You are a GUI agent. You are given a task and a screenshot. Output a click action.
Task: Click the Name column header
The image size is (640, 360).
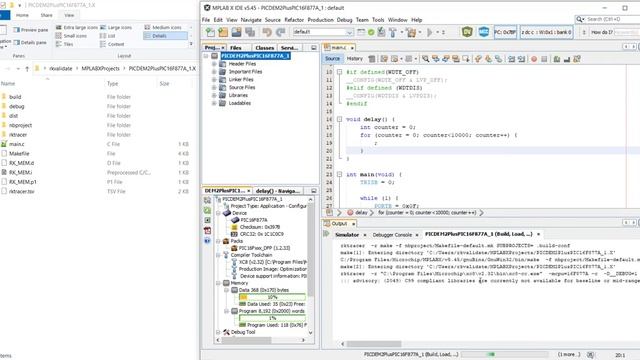point(8,83)
